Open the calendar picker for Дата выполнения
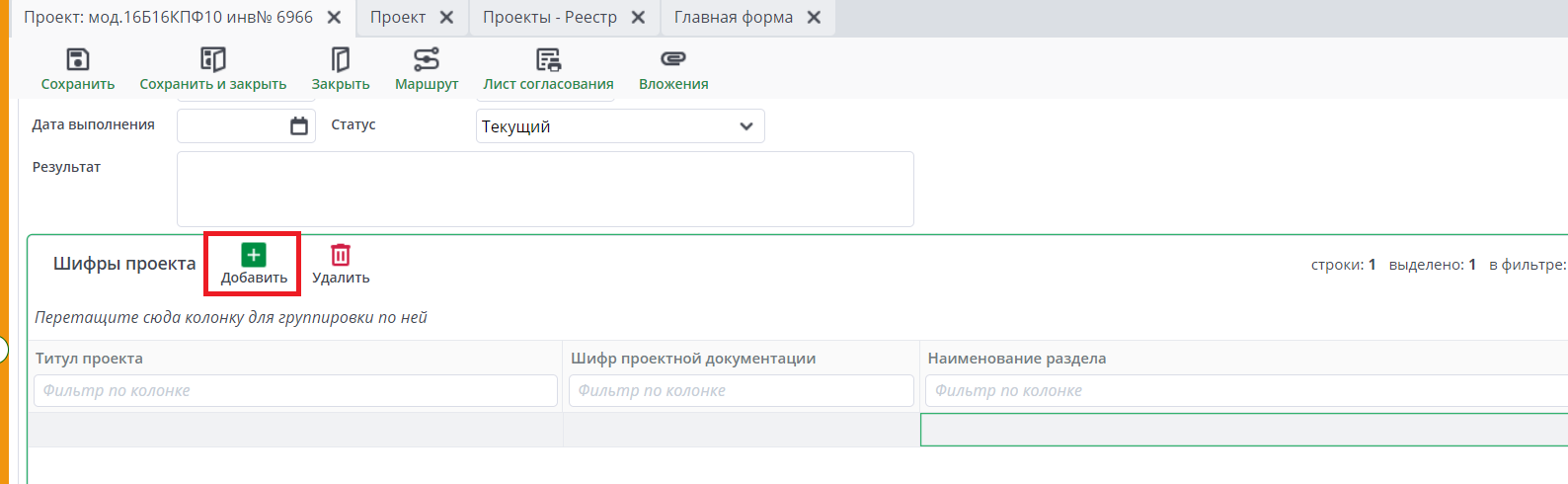This screenshot has height=484, width=1568. [299, 126]
